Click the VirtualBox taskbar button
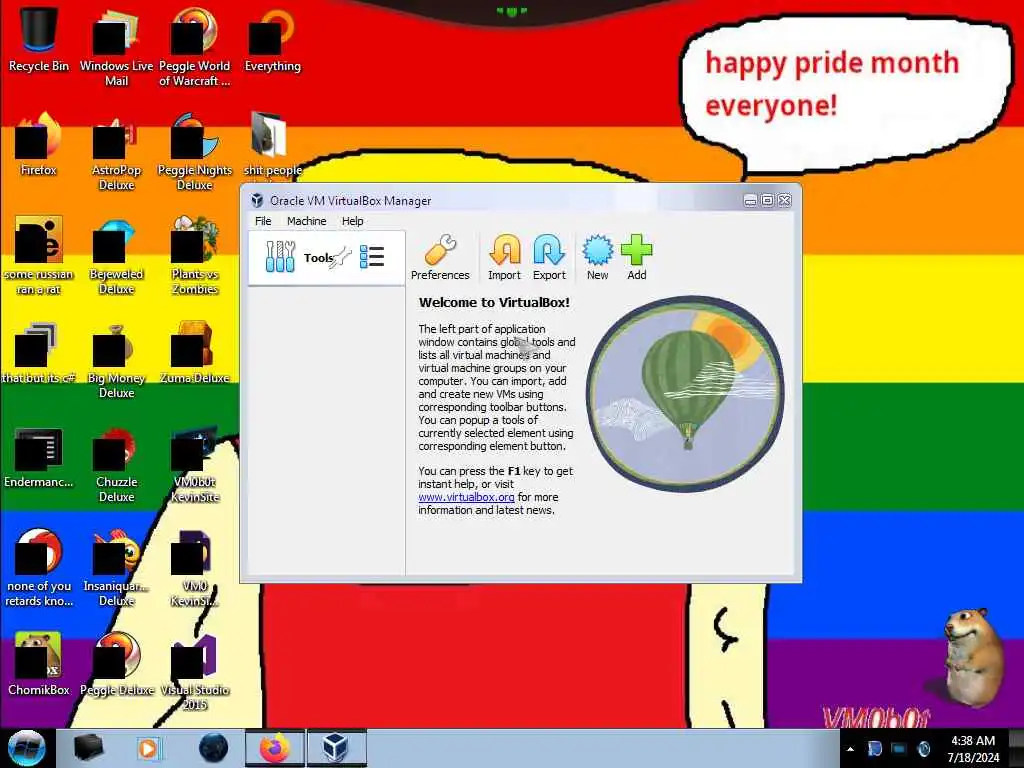 tap(336, 748)
